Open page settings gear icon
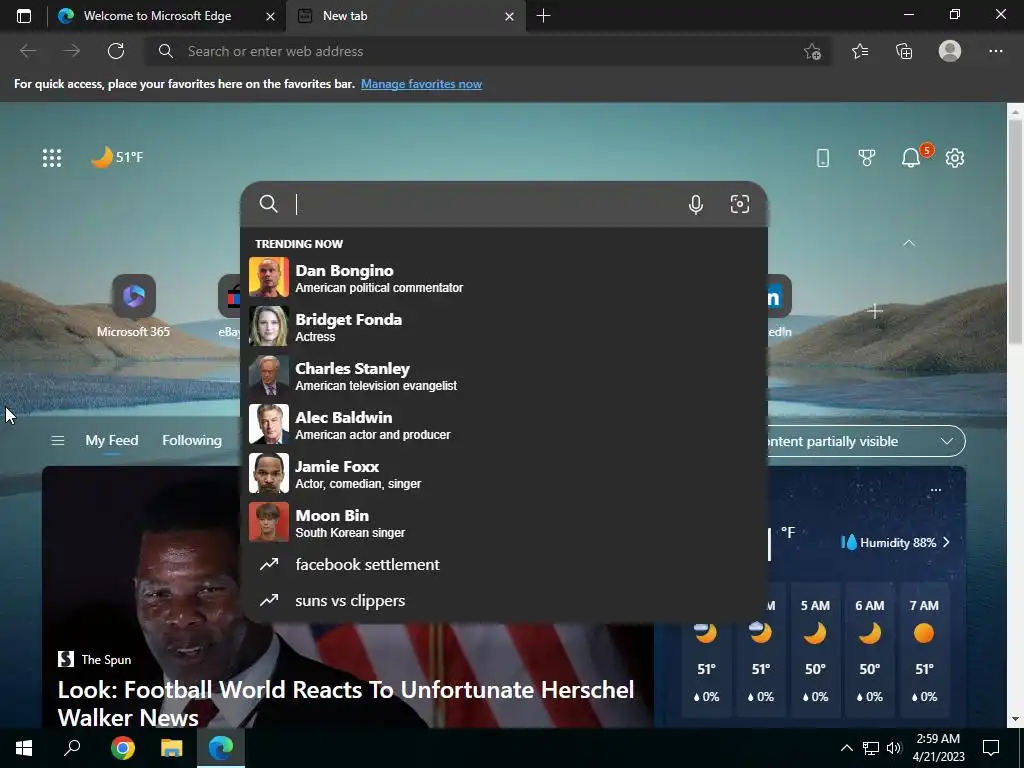The image size is (1024, 768). click(955, 157)
